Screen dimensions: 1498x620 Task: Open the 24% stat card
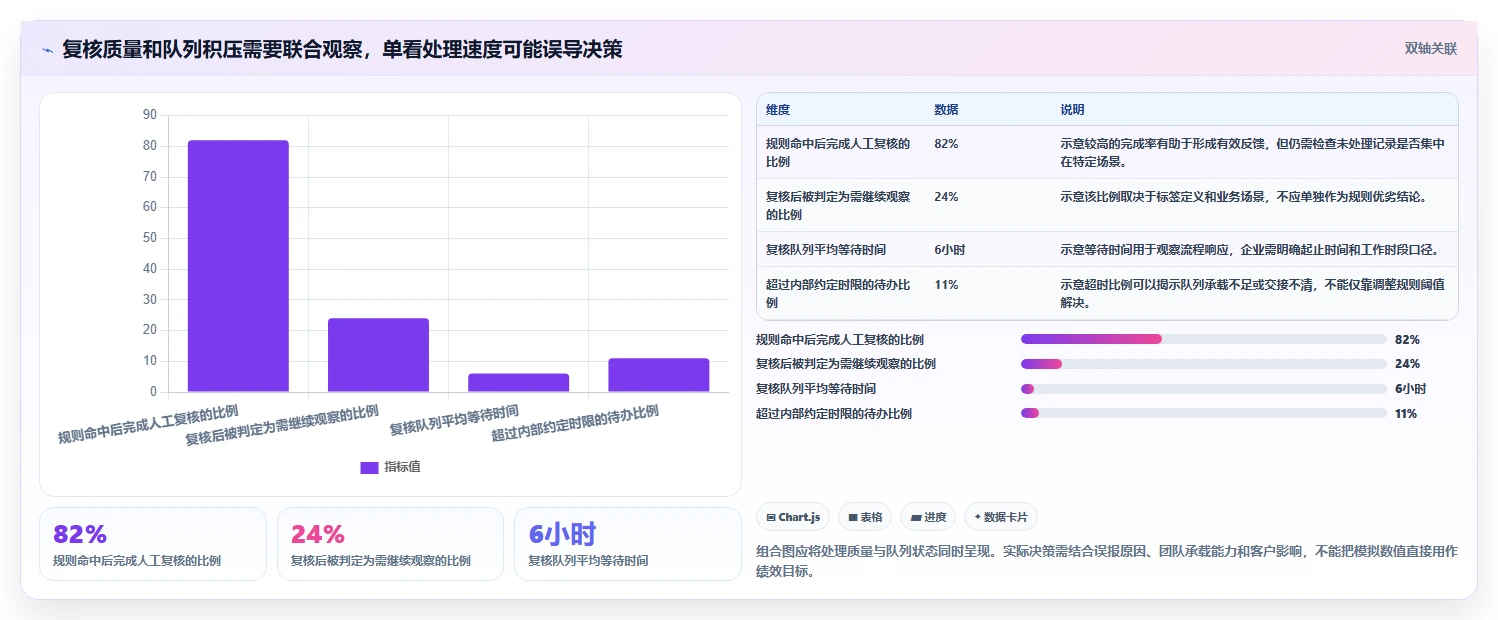tap(390, 544)
